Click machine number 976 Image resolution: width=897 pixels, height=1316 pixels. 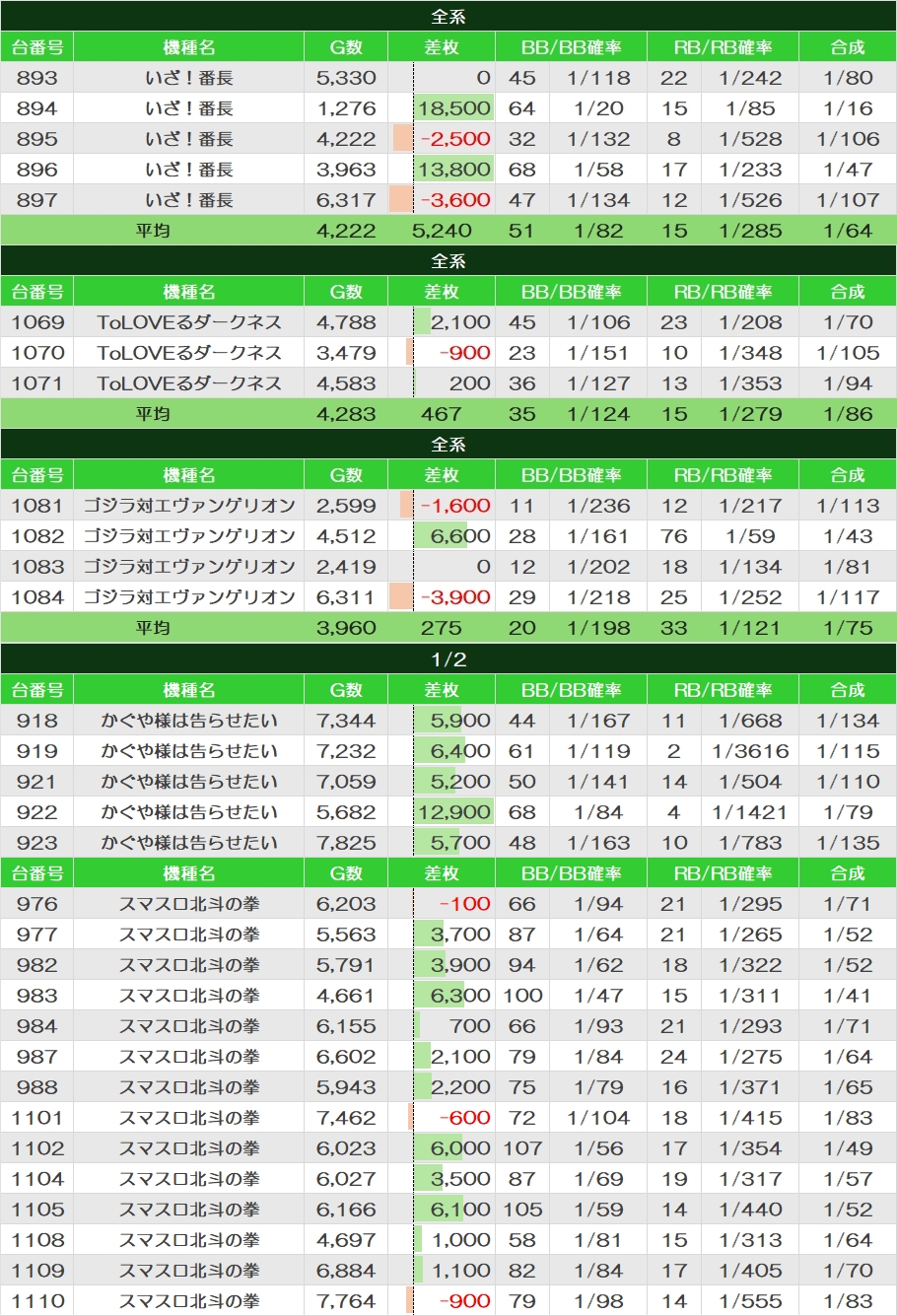pyautogui.click(x=36, y=904)
